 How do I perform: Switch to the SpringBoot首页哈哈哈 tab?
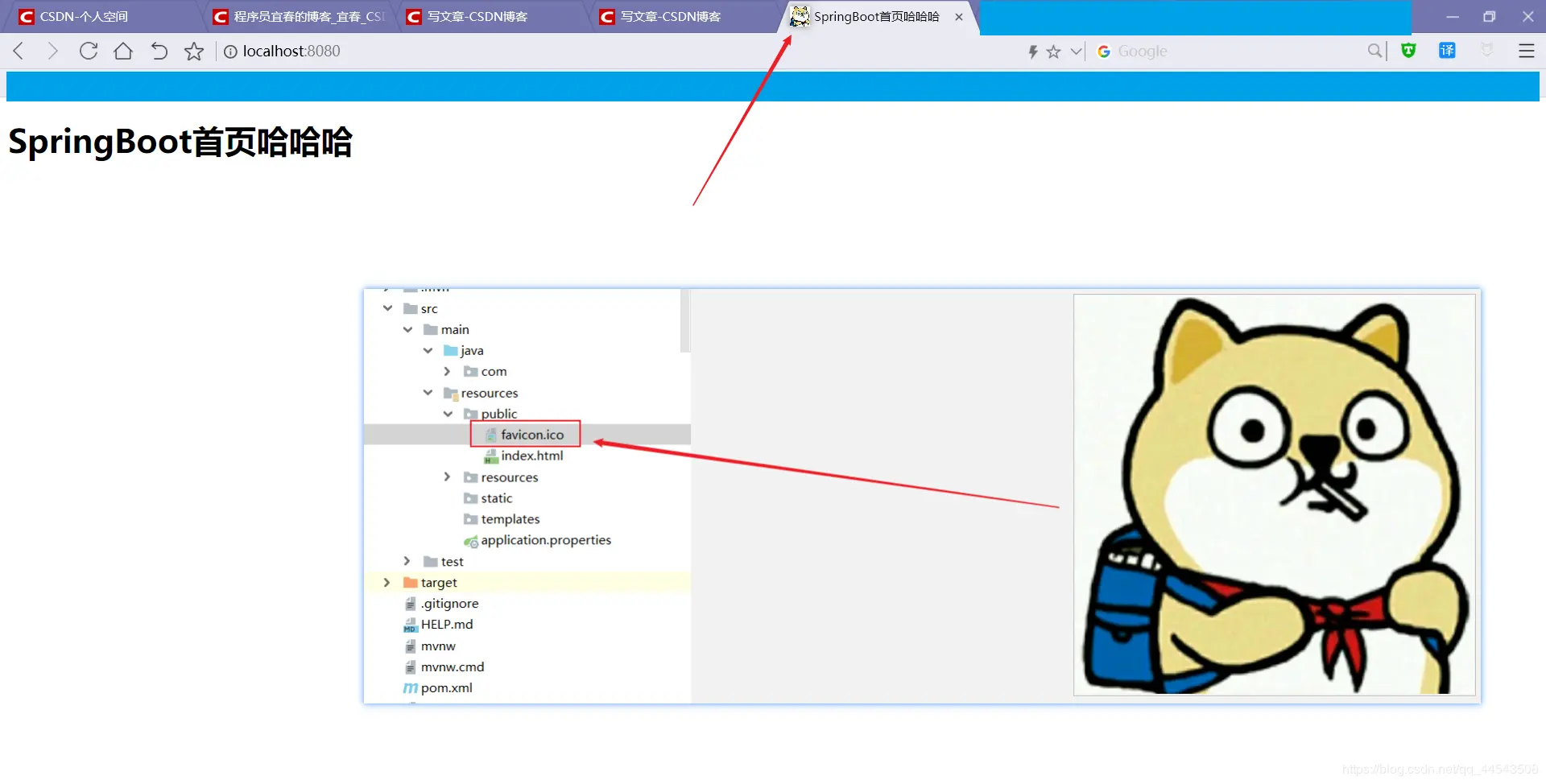pos(876,17)
